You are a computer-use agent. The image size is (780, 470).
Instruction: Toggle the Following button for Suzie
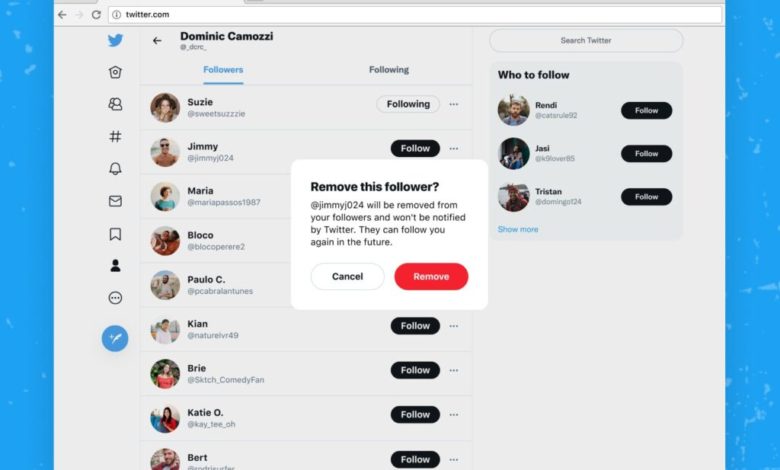pyautogui.click(x=408, y=104)
